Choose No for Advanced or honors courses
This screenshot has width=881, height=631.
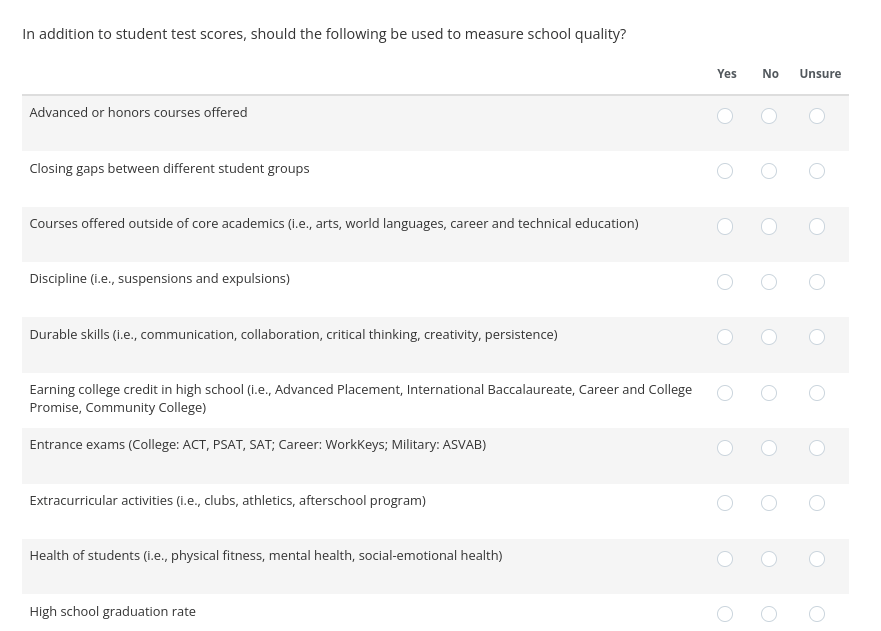point(769,116)
